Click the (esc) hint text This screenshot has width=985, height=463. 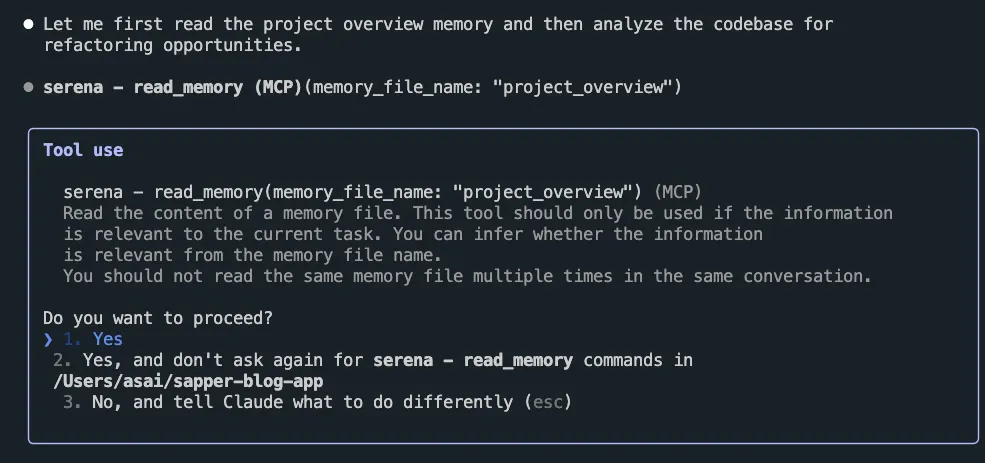(x=548, y=402)
